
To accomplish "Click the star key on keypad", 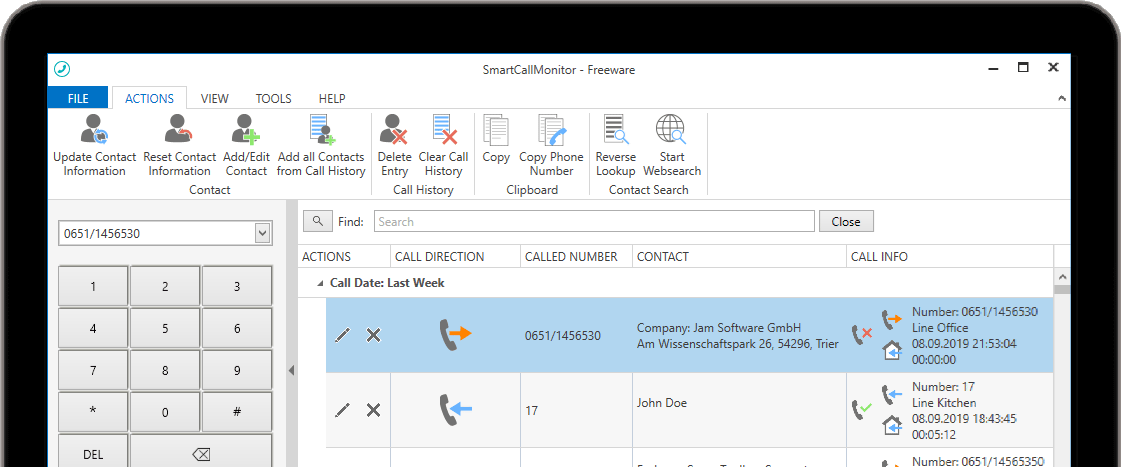I will coord(93,412).
